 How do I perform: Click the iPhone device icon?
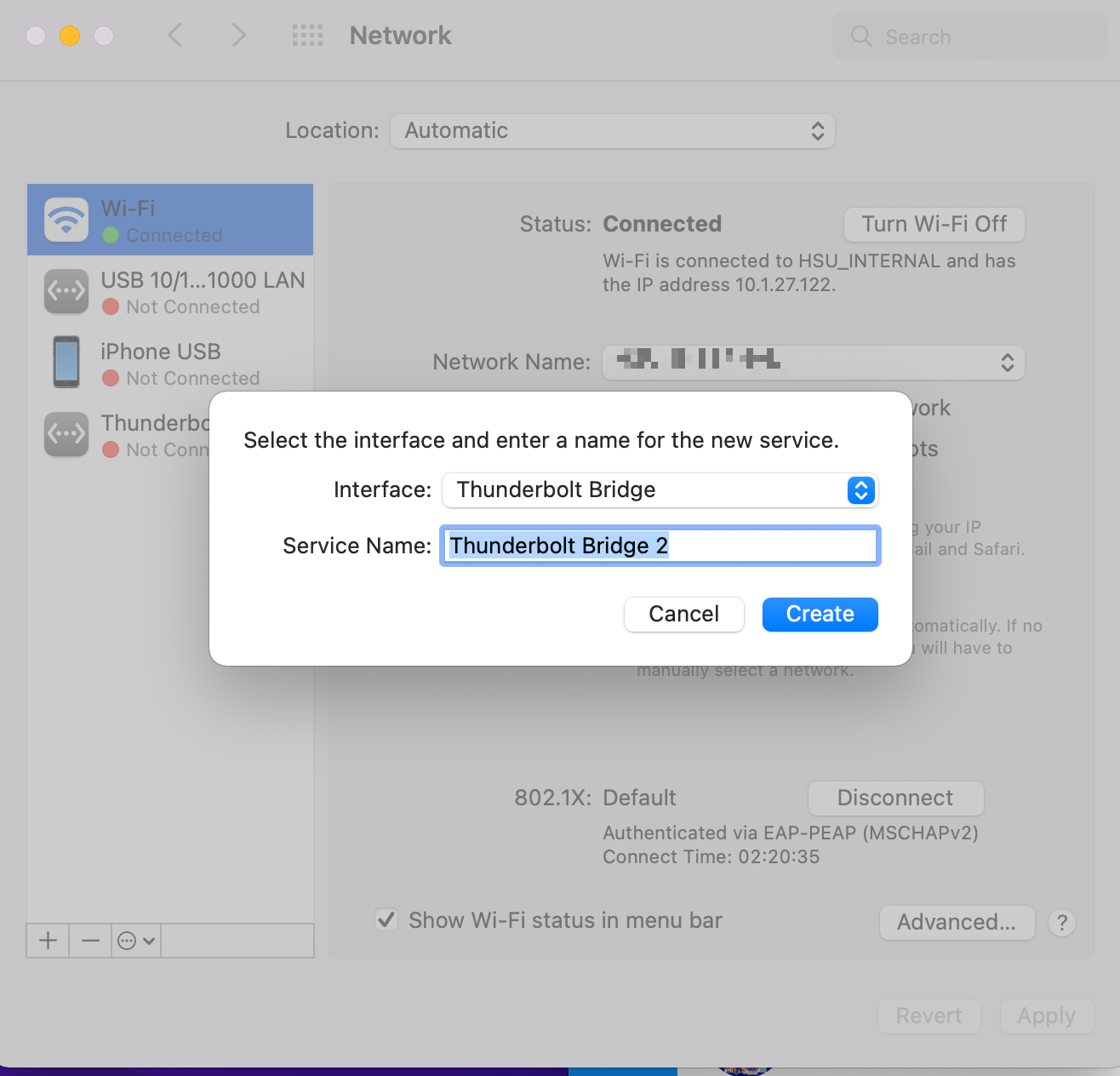click(x=66, y=362)
